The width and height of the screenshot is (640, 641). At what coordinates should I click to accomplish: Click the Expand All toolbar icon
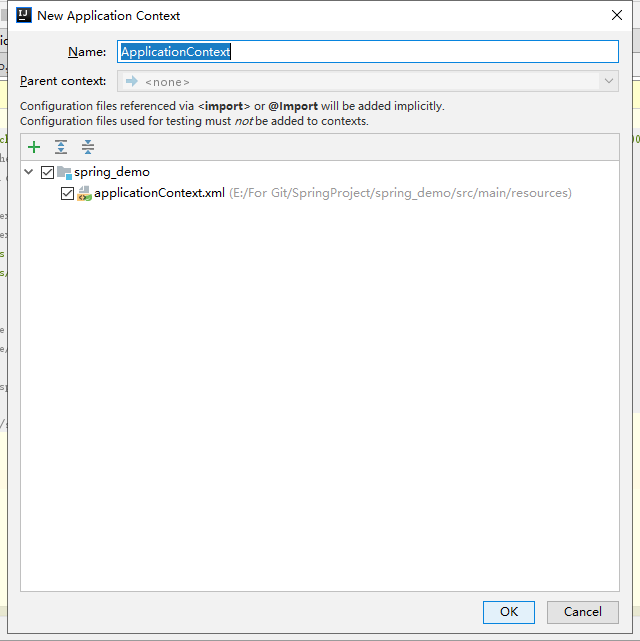click(61, 147)
